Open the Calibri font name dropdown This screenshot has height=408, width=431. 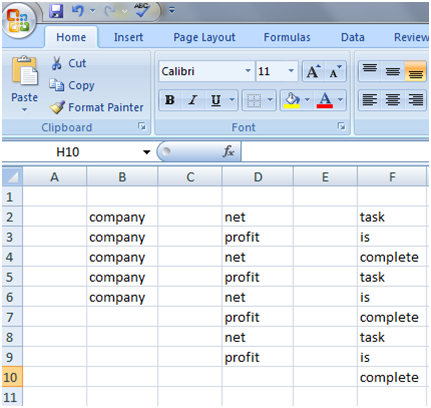(248, 71)
